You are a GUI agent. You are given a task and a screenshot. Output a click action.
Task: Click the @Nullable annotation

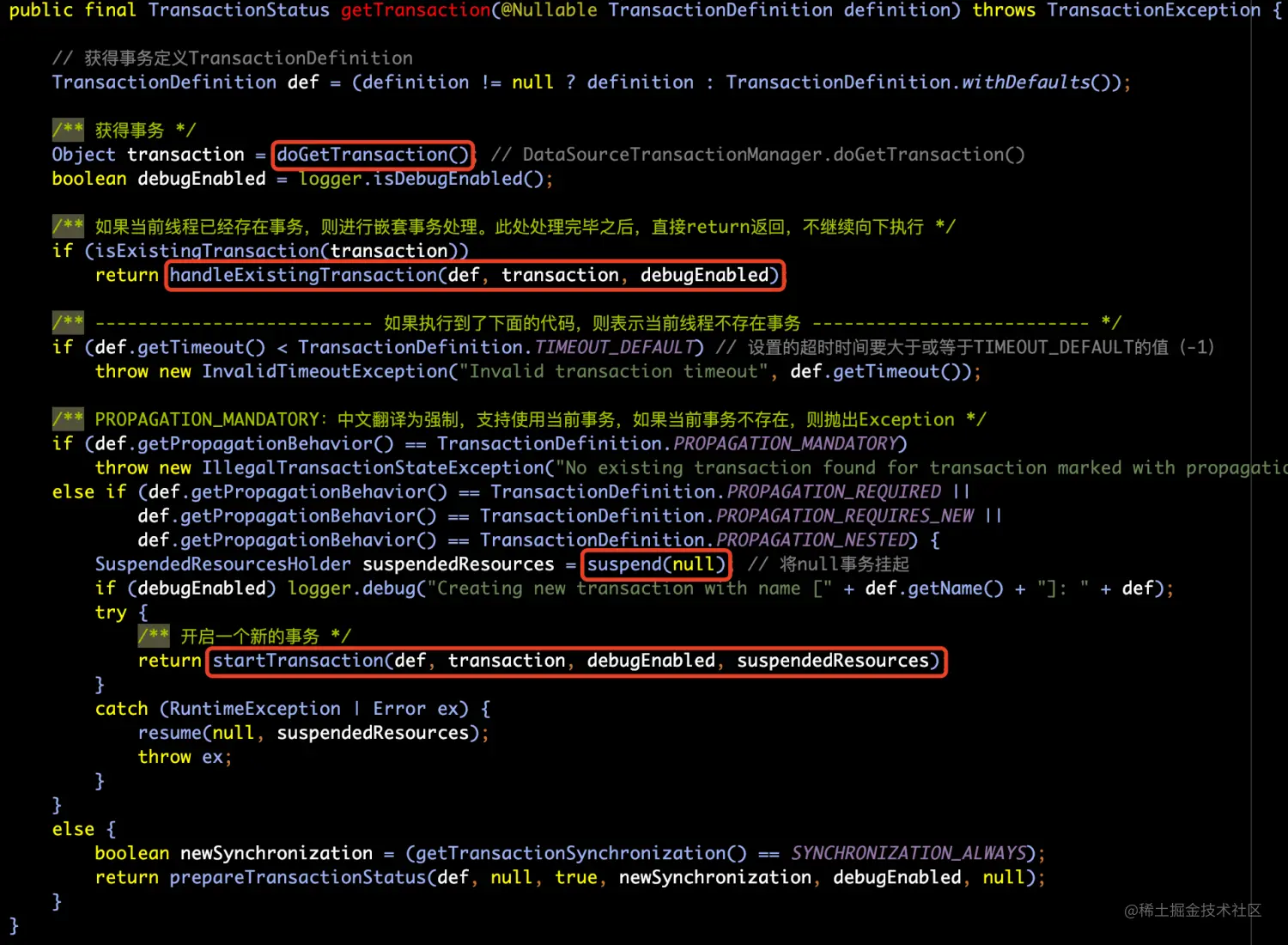(x=550, y=10)
